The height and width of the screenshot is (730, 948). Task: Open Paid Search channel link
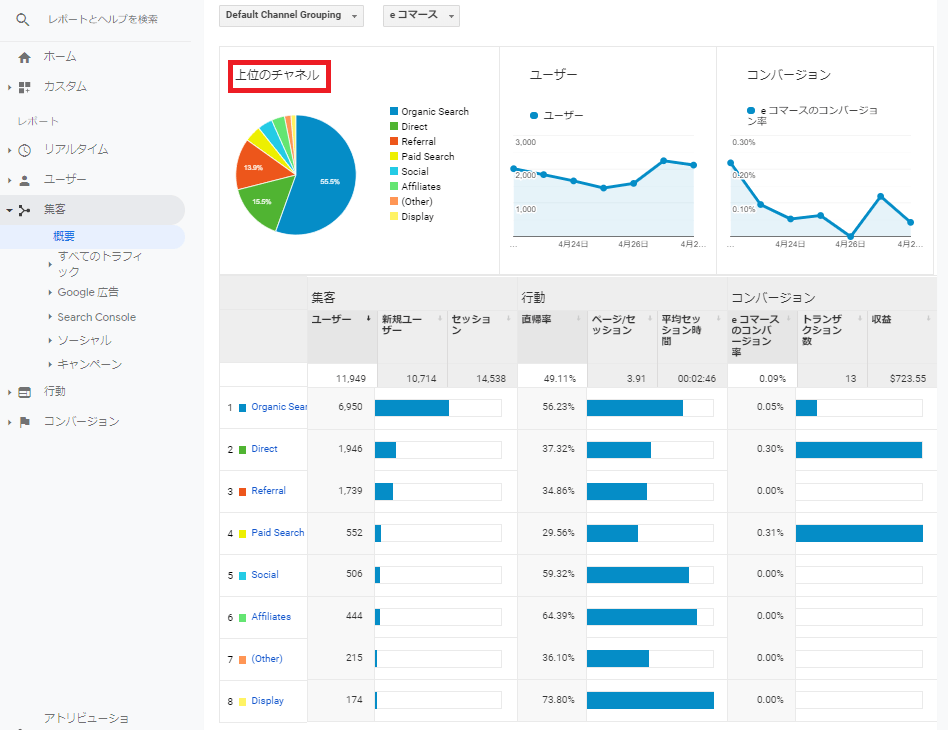(x=278, y=533)
